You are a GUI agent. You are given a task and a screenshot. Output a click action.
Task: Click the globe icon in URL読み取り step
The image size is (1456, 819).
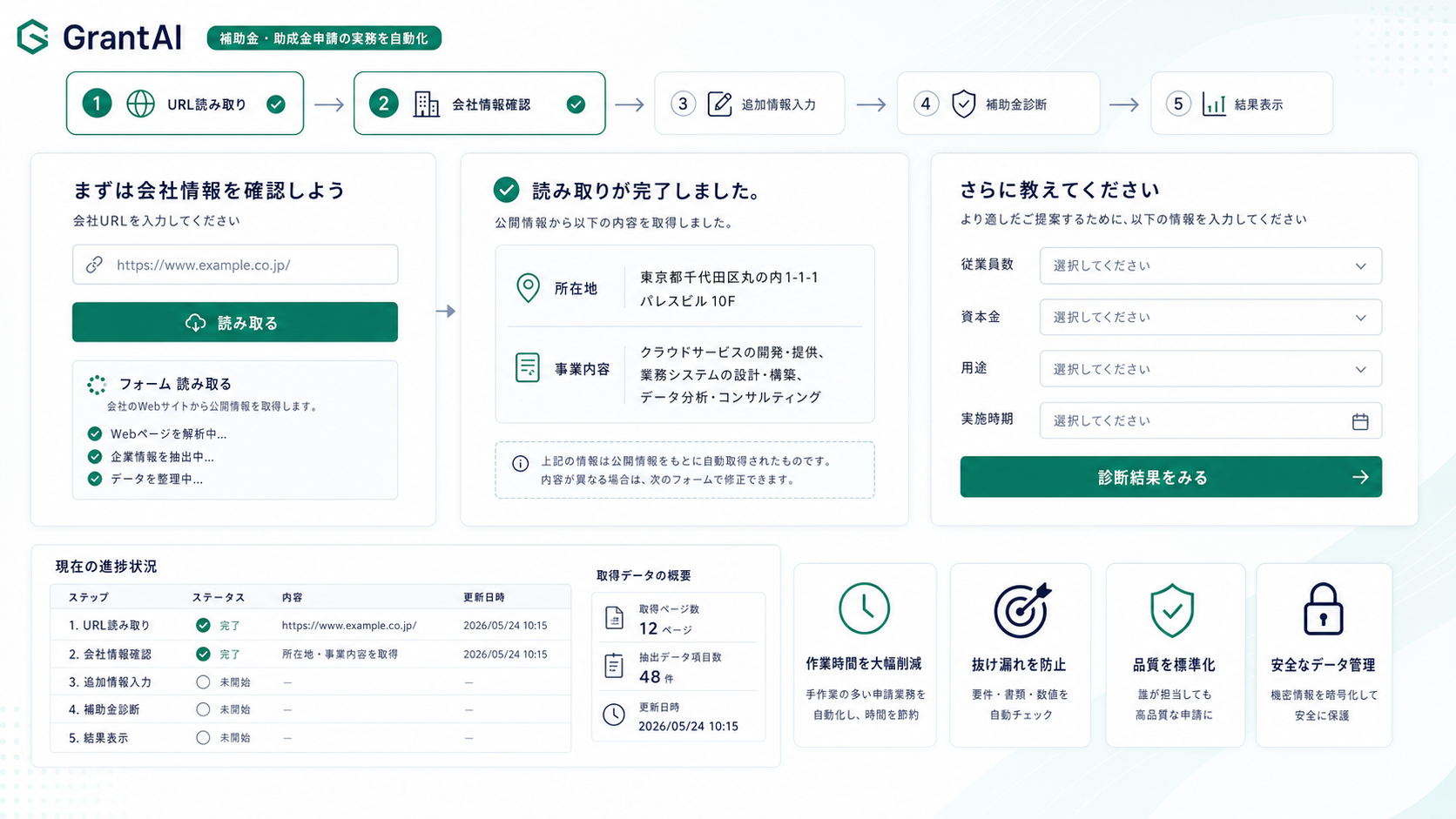pyautogui.click(x=140, y=104)
